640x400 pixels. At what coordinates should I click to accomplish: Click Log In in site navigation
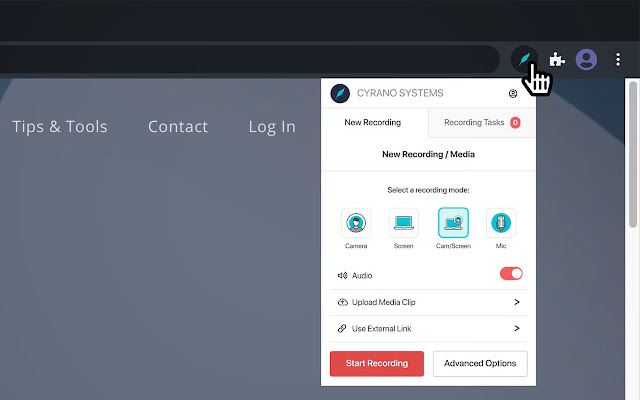(272, 127)
